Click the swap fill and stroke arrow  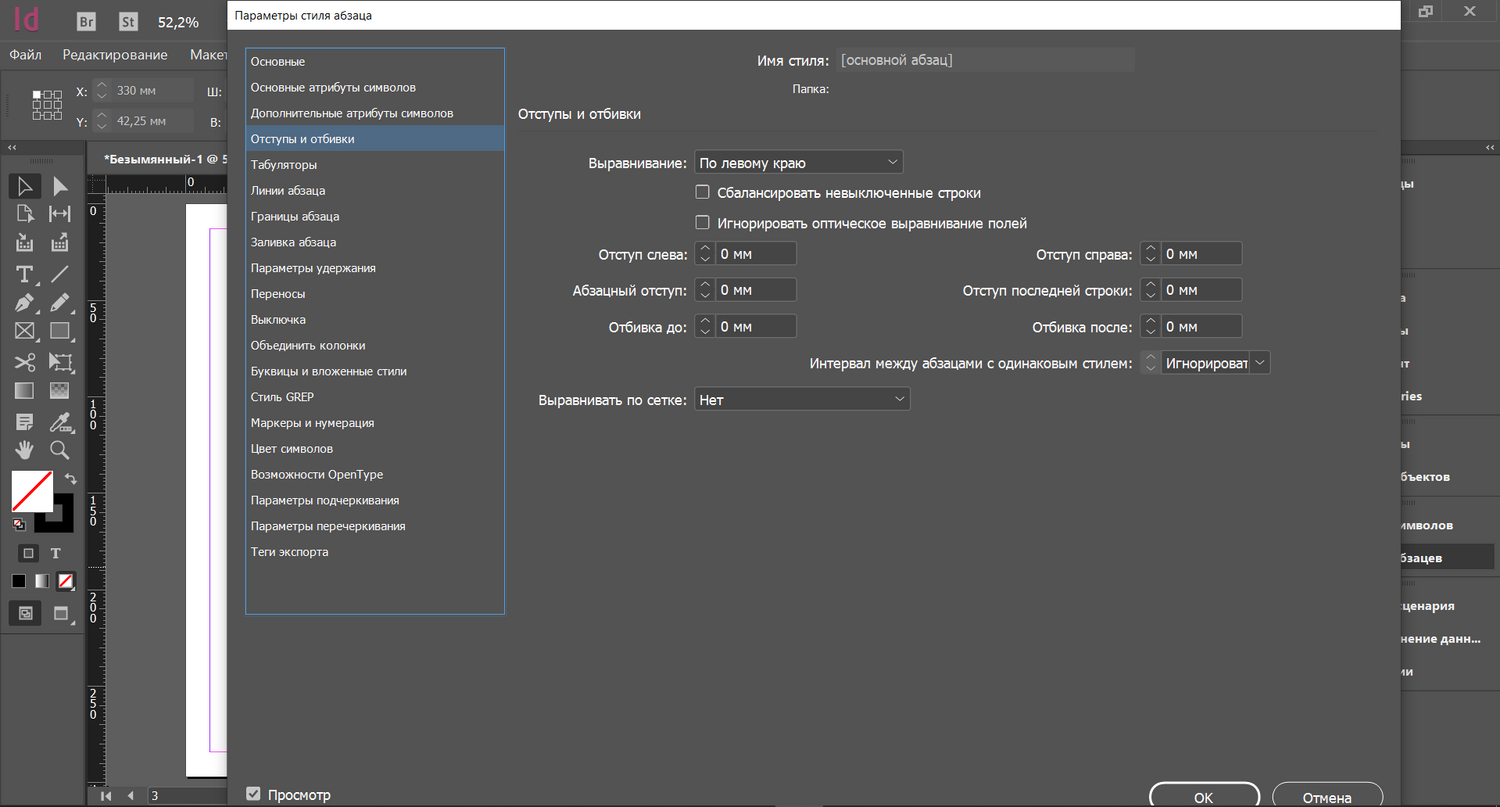pyautogui.click(x=71, y=479)
